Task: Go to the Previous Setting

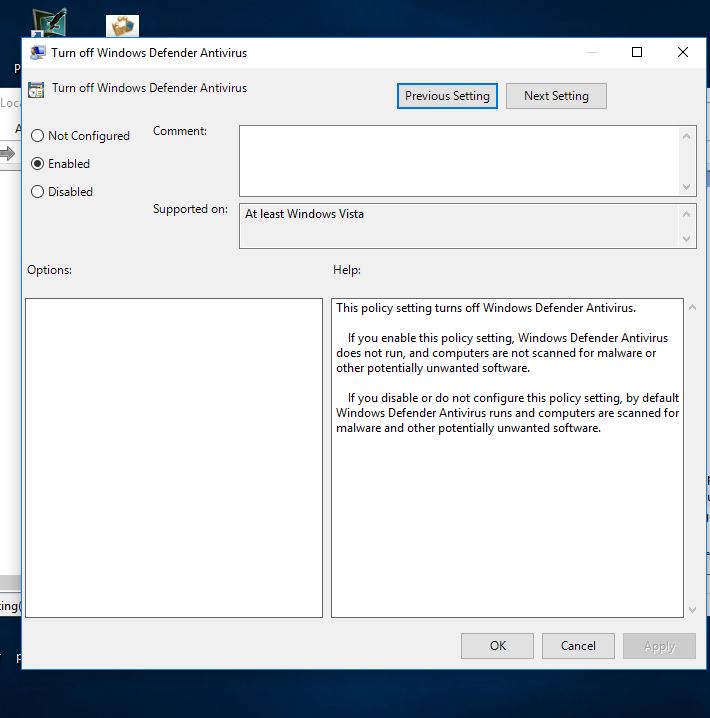Action: pos(447,96)
